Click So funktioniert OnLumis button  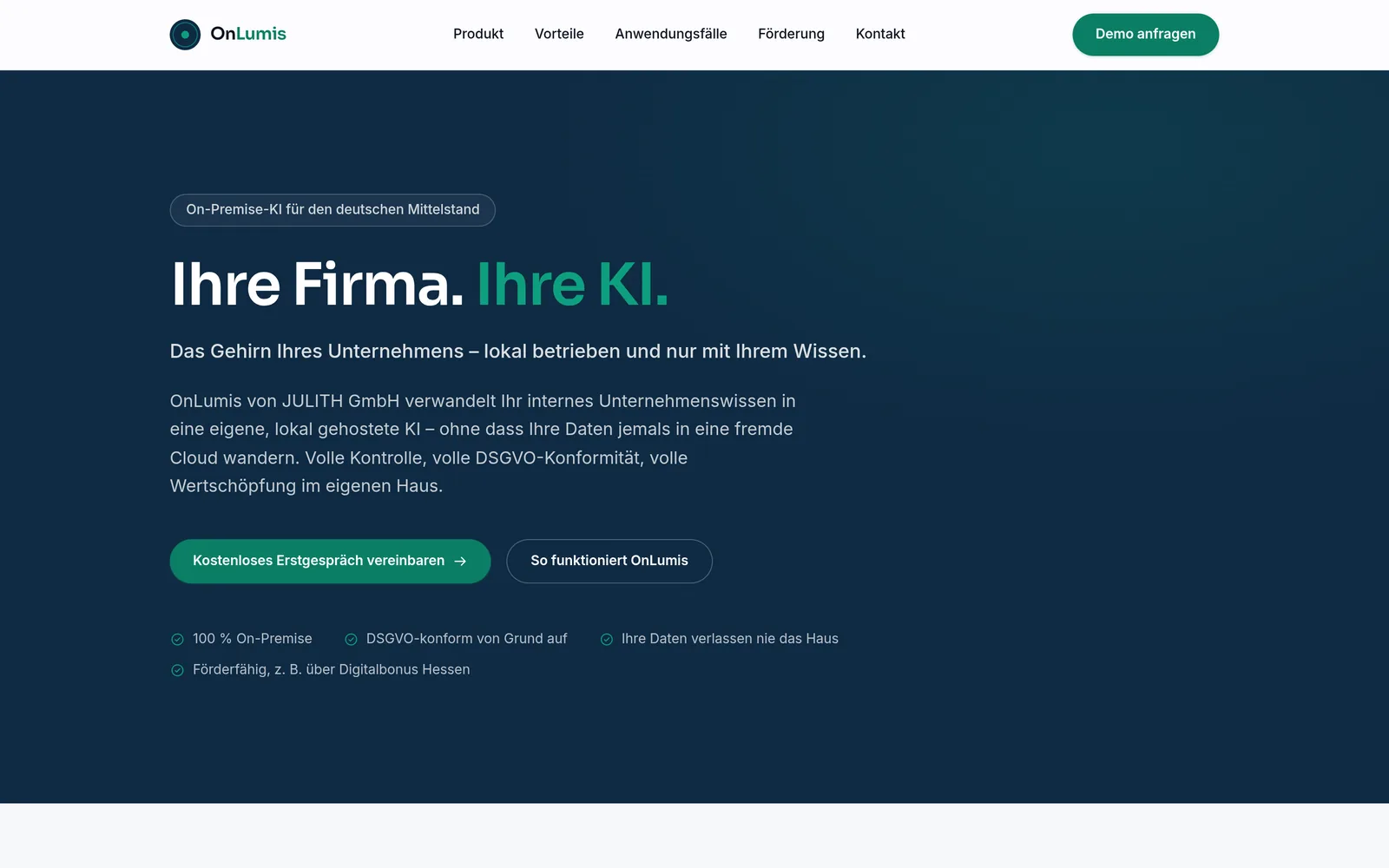pos(609,562)
